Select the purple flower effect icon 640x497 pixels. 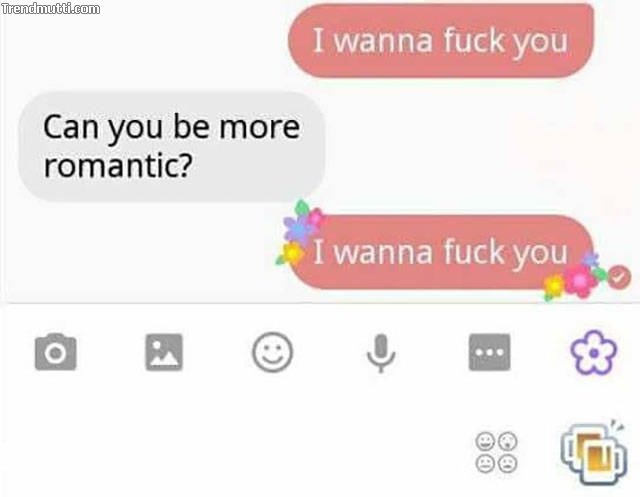(x=594, y=353)
